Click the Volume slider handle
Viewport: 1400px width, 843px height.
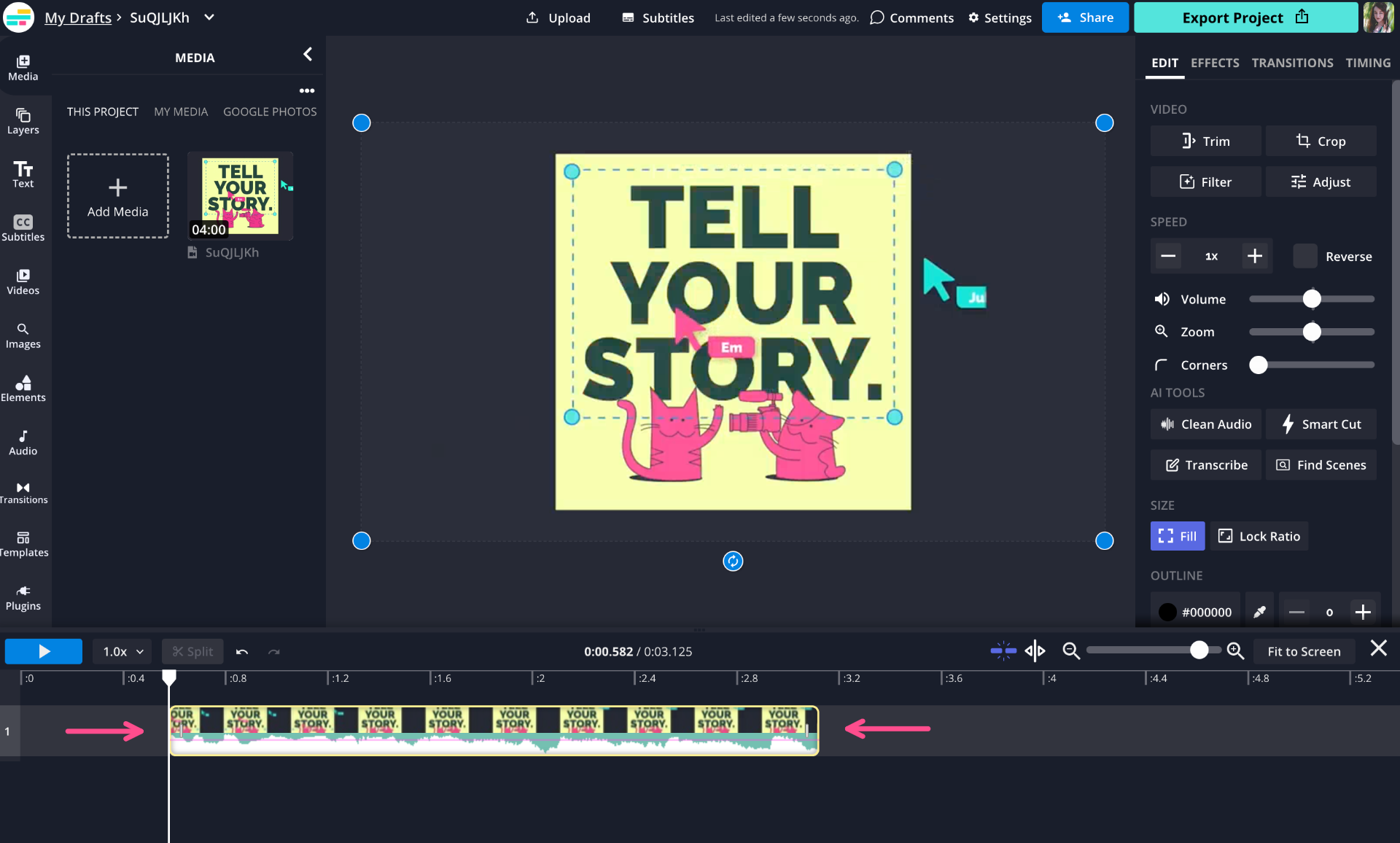click(1312, 299)
